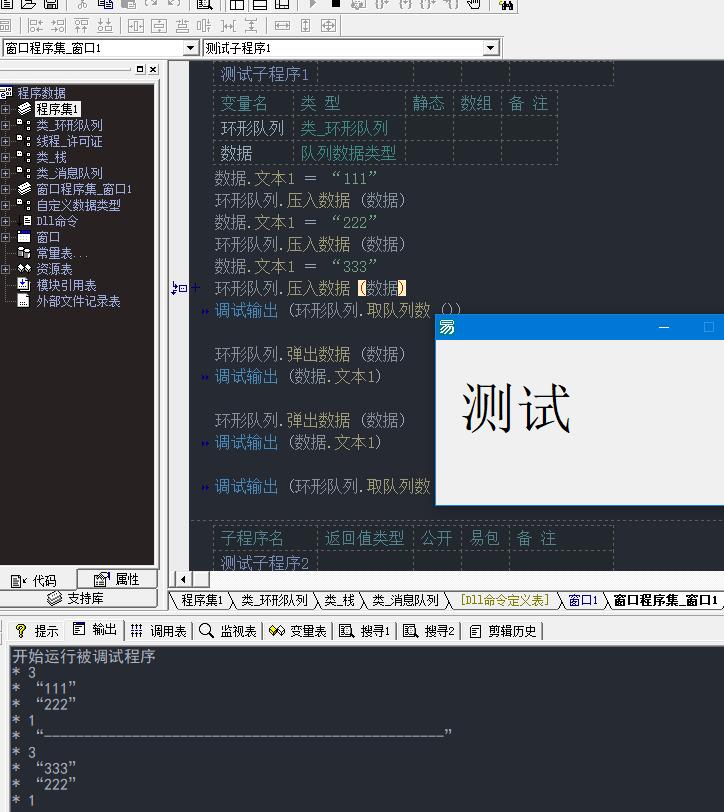Screen dimensions: 724x812
Task: Click the scissors Cut icon
Action: tap(83, 4)
